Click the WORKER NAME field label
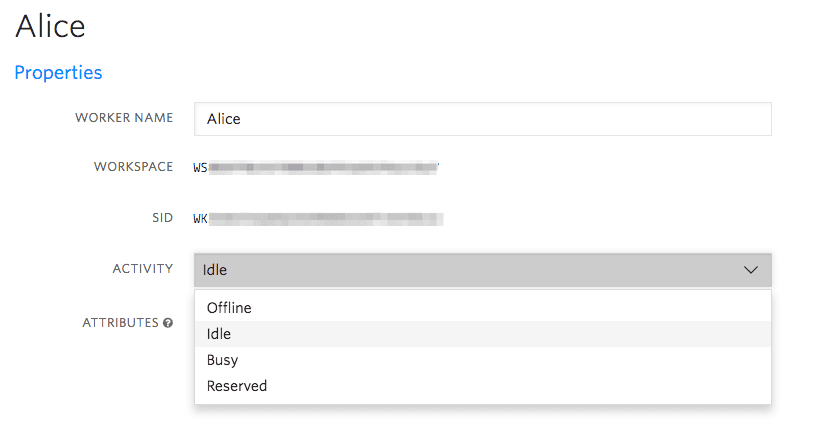 tap(124, 118)
